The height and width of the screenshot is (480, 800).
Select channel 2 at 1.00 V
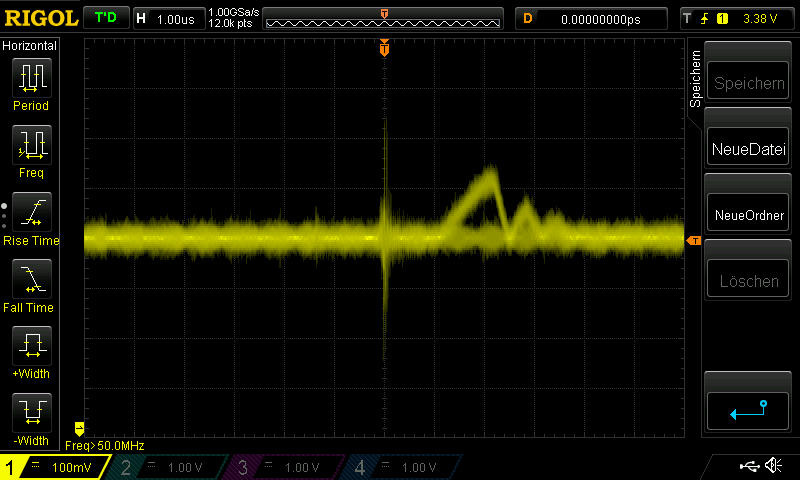169,467
